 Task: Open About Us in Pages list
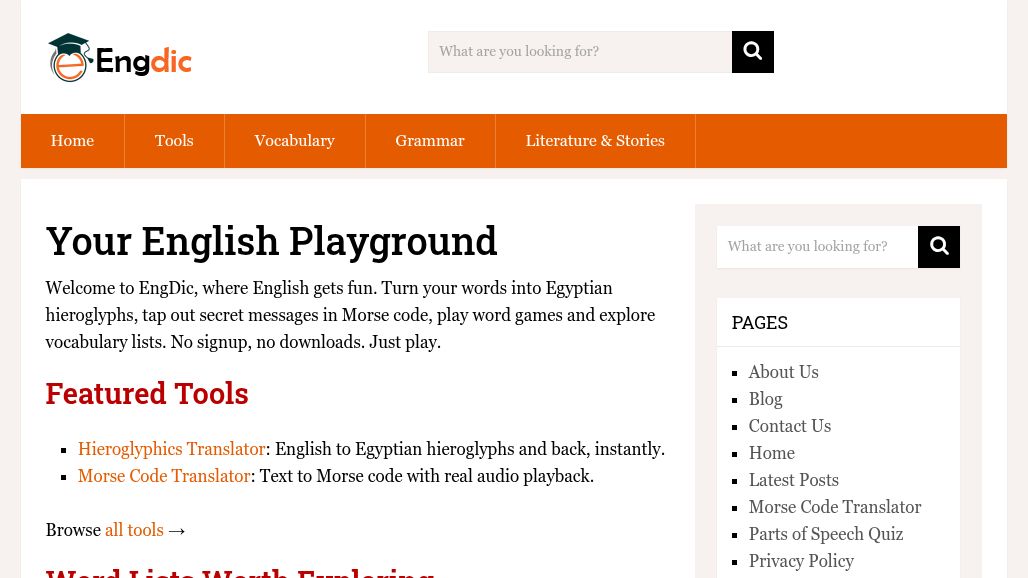783,372
